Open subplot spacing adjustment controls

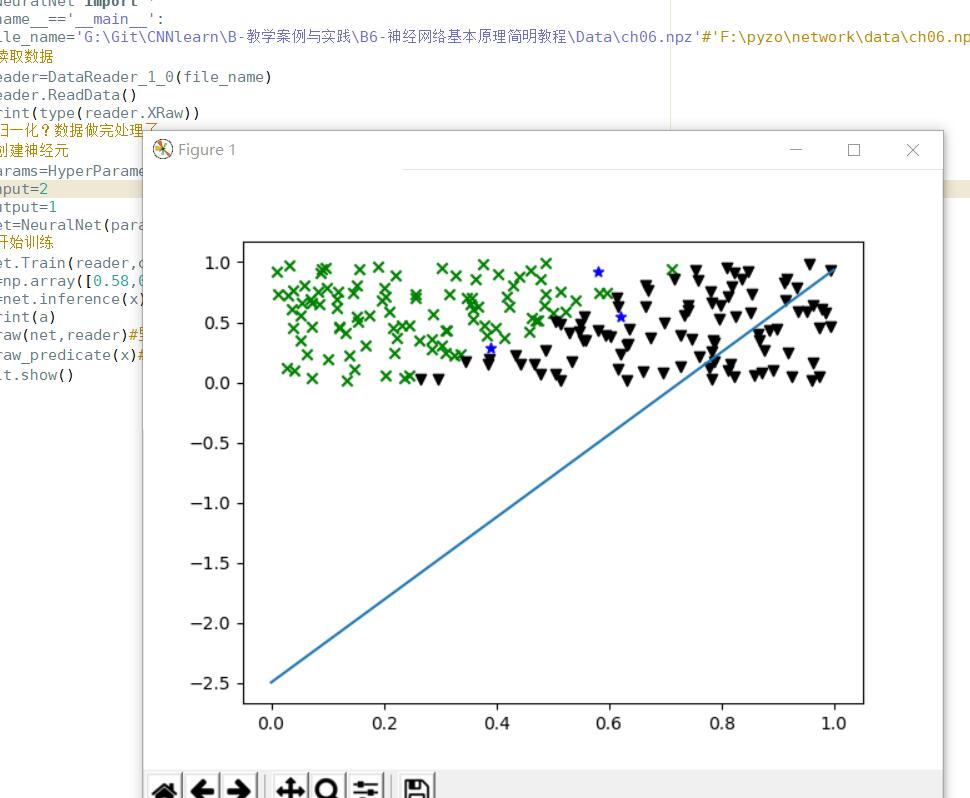[364, 790]
